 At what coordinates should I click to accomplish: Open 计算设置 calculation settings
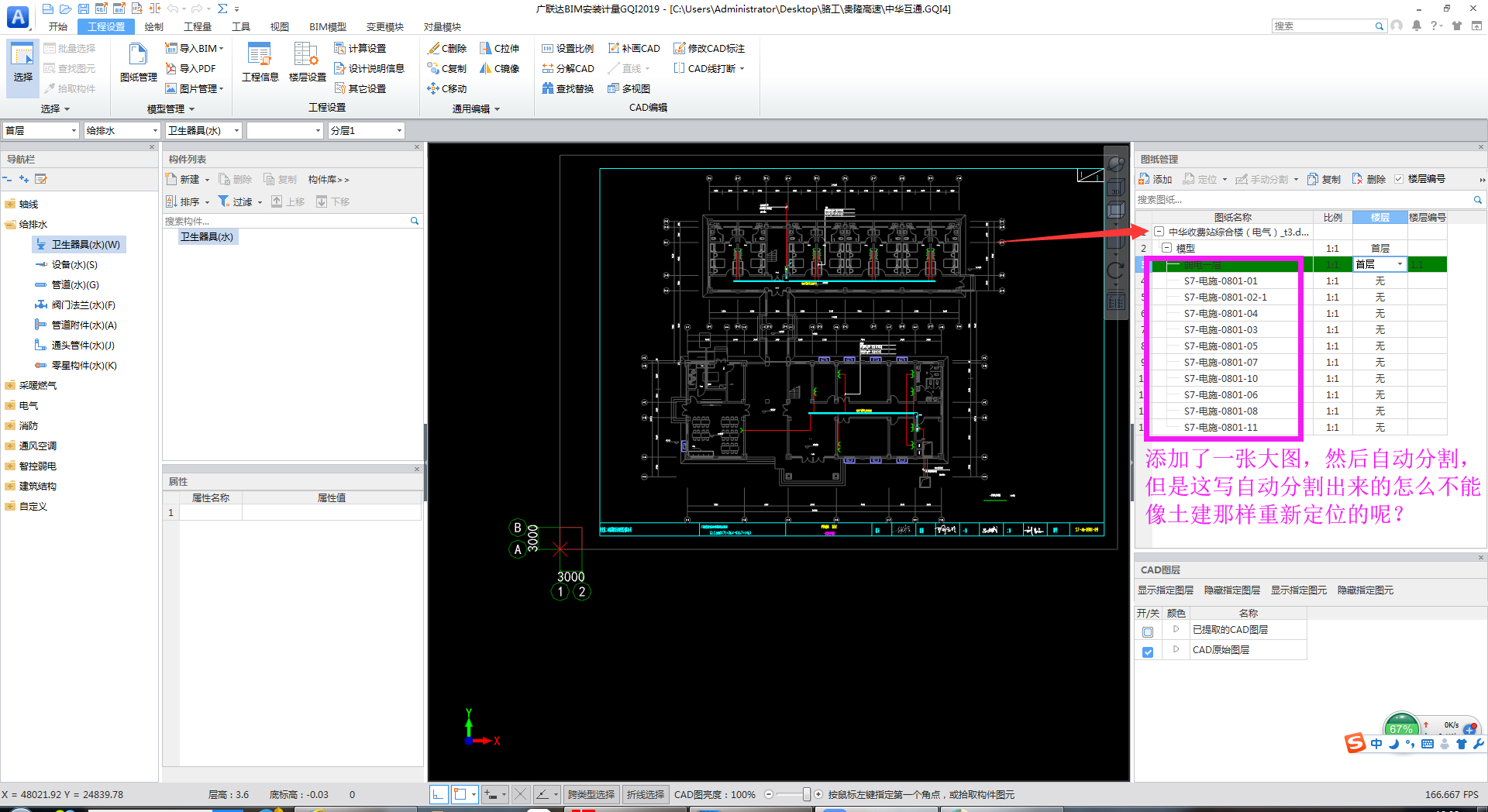[x=360, y=48]
